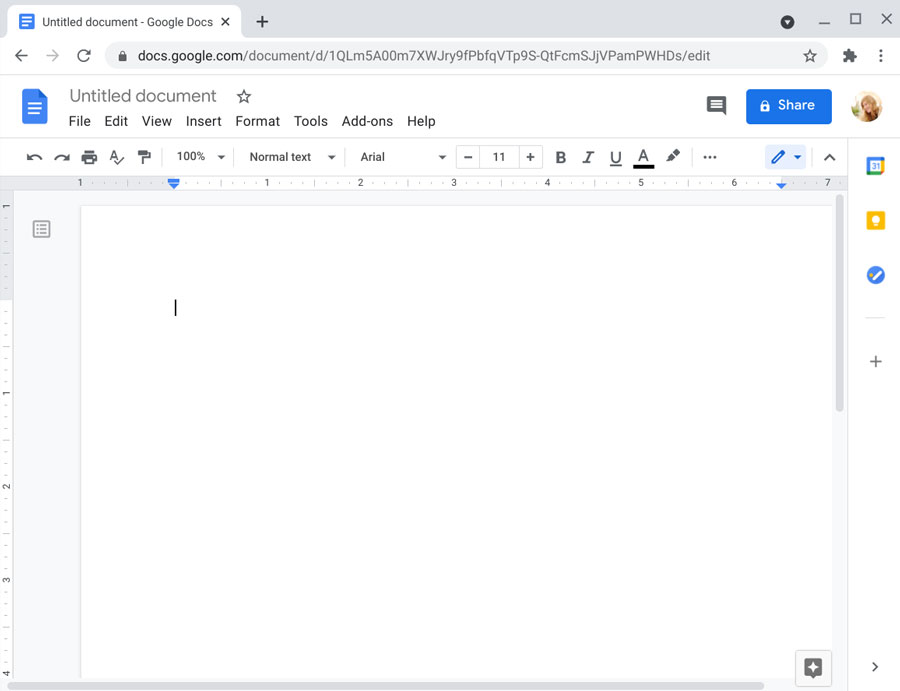Rename the document title field
This screenshot has height=691, width=900.
pos(142,96)
